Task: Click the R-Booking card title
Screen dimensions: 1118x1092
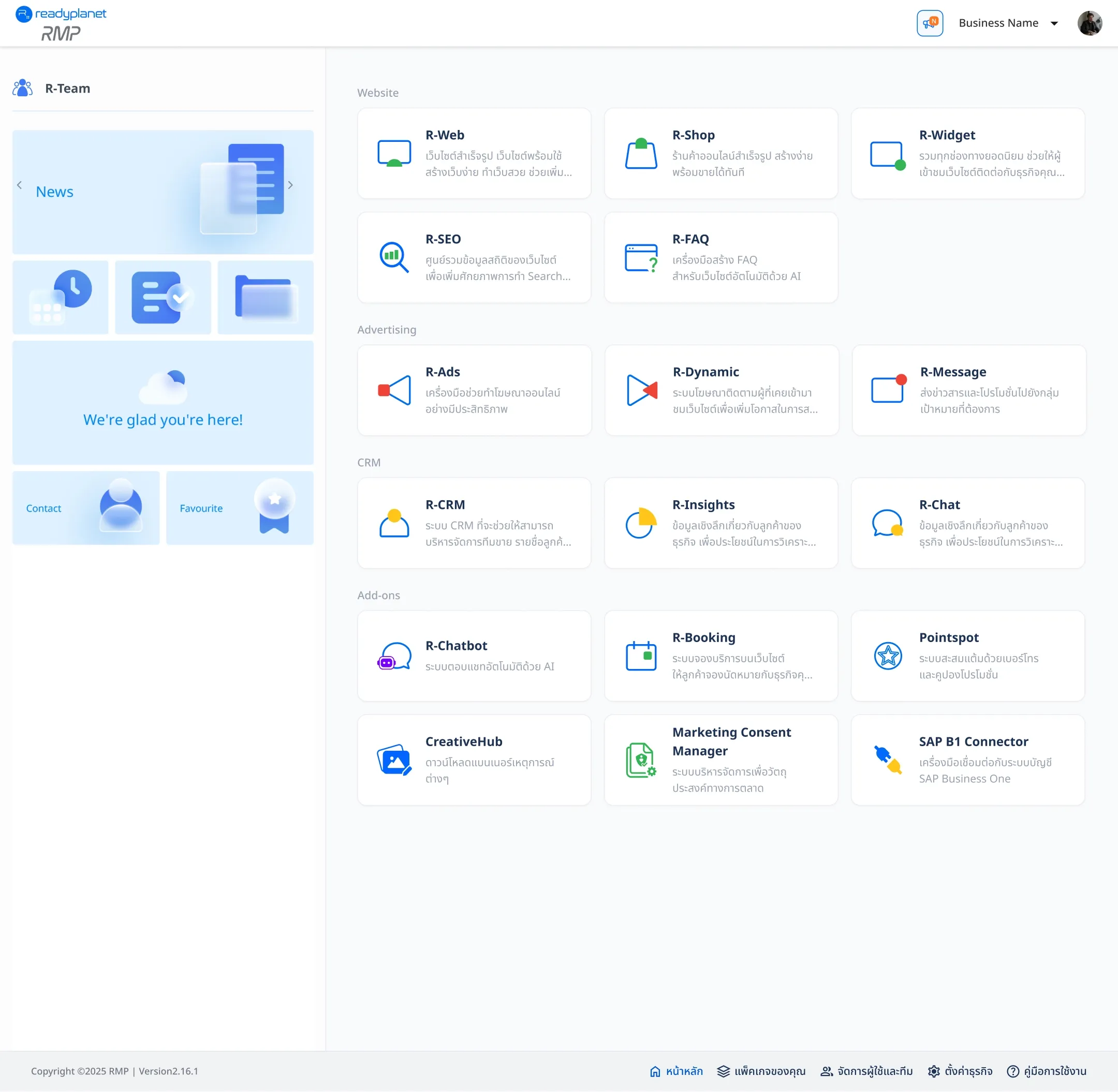Action: [703, 637]
